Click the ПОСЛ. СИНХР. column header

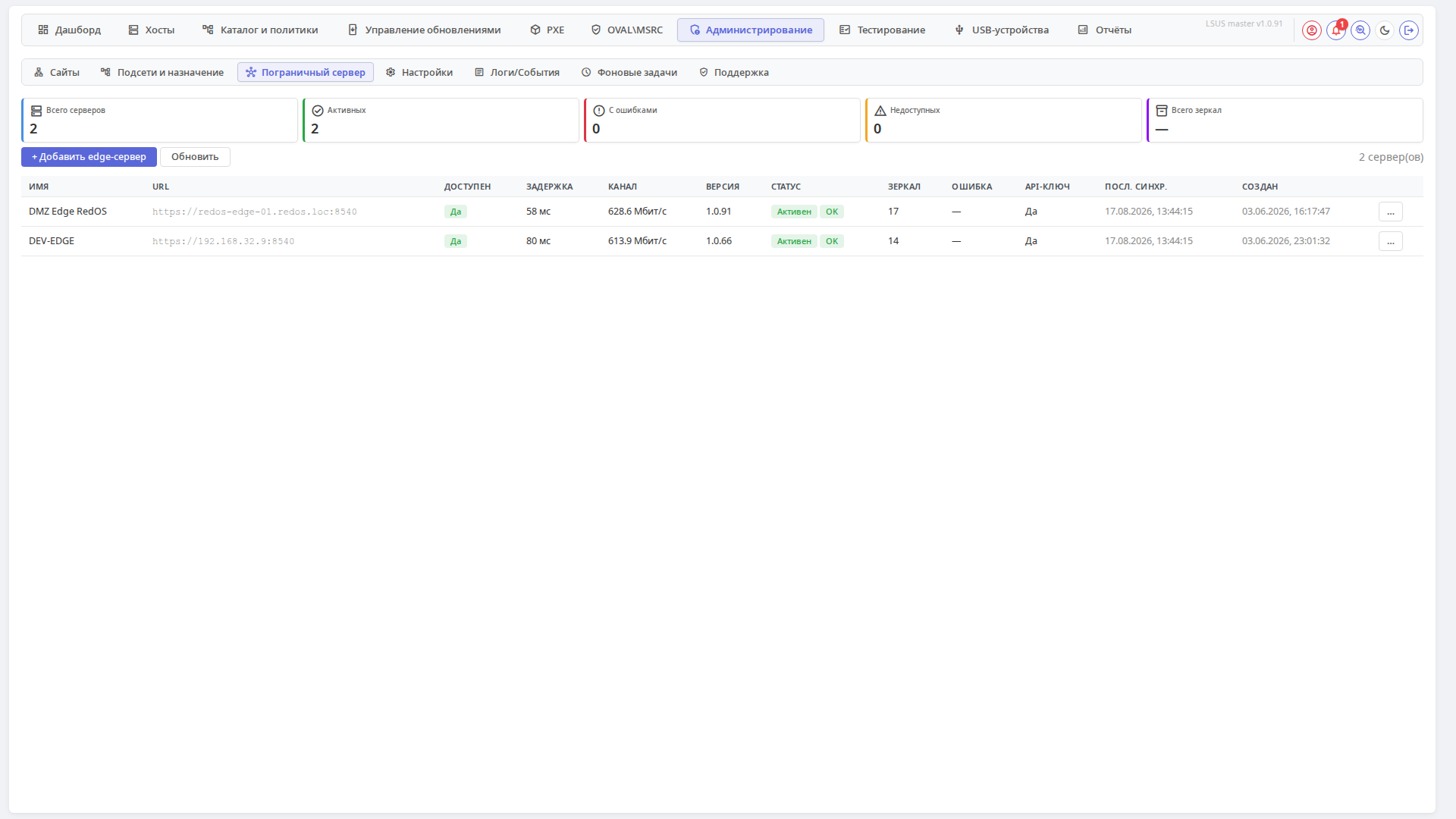point(1135,187)
